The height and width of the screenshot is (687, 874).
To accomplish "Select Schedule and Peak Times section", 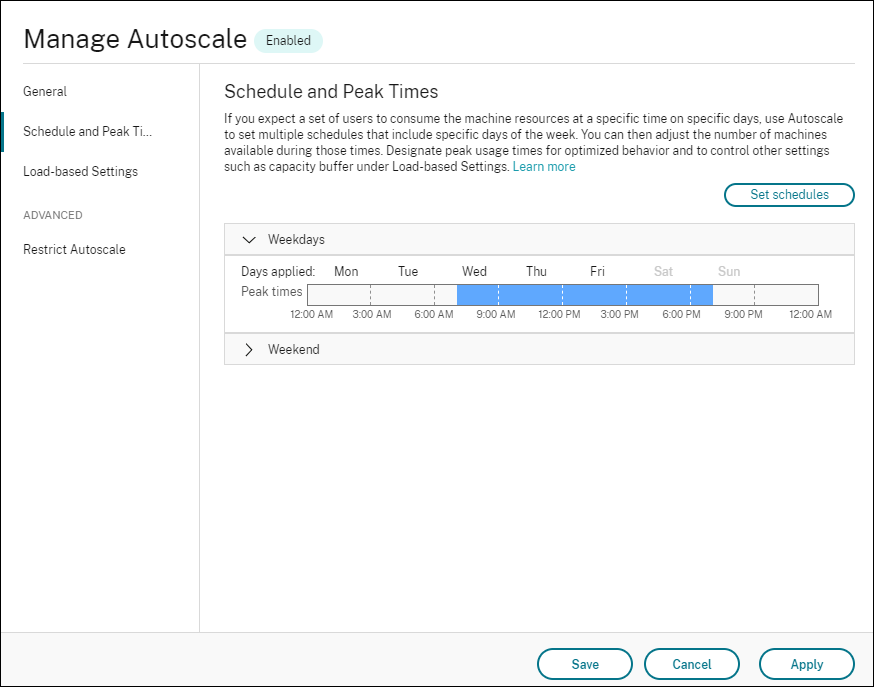I will (x=87, y=131).
